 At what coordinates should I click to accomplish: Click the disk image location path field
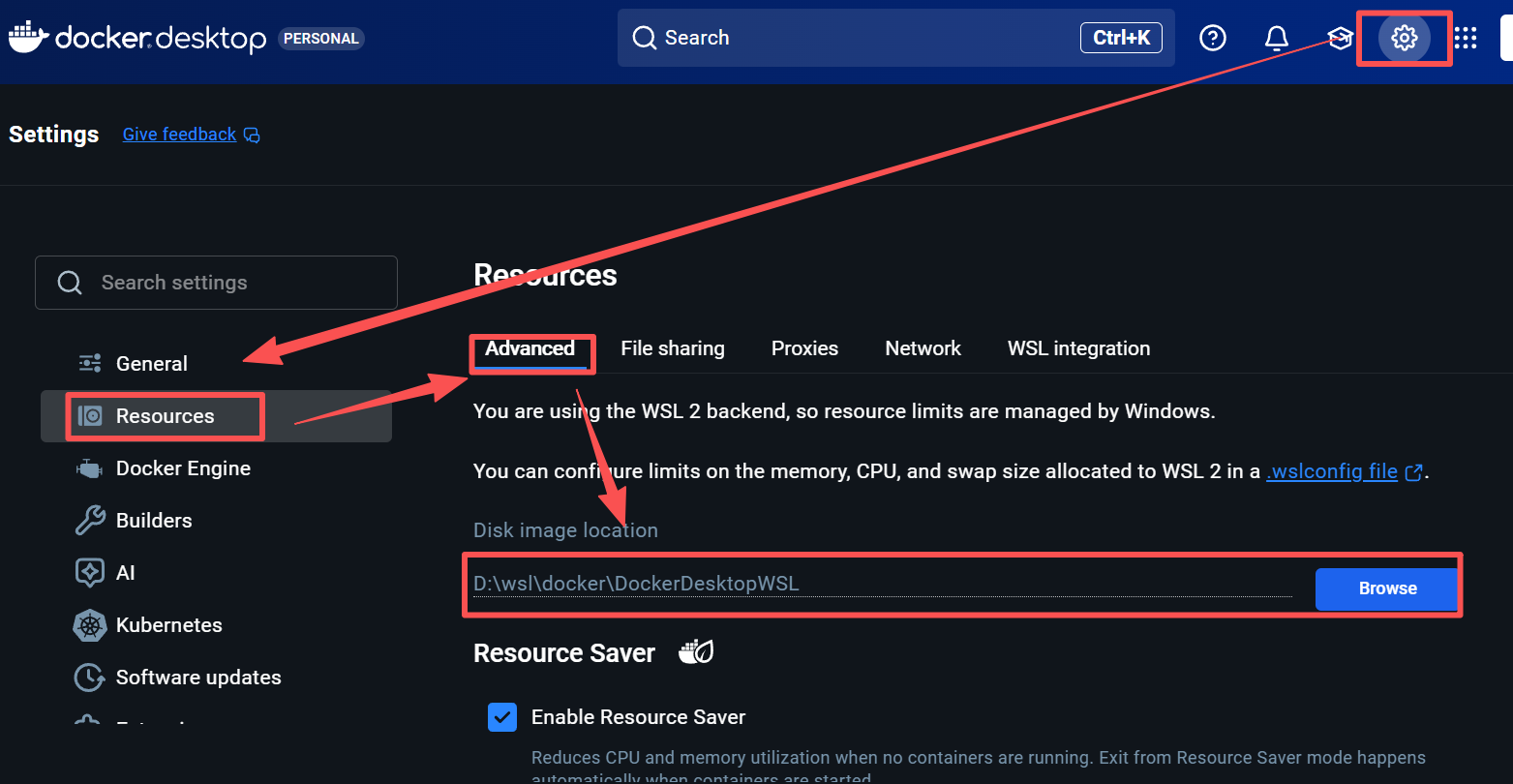point(883,584)
